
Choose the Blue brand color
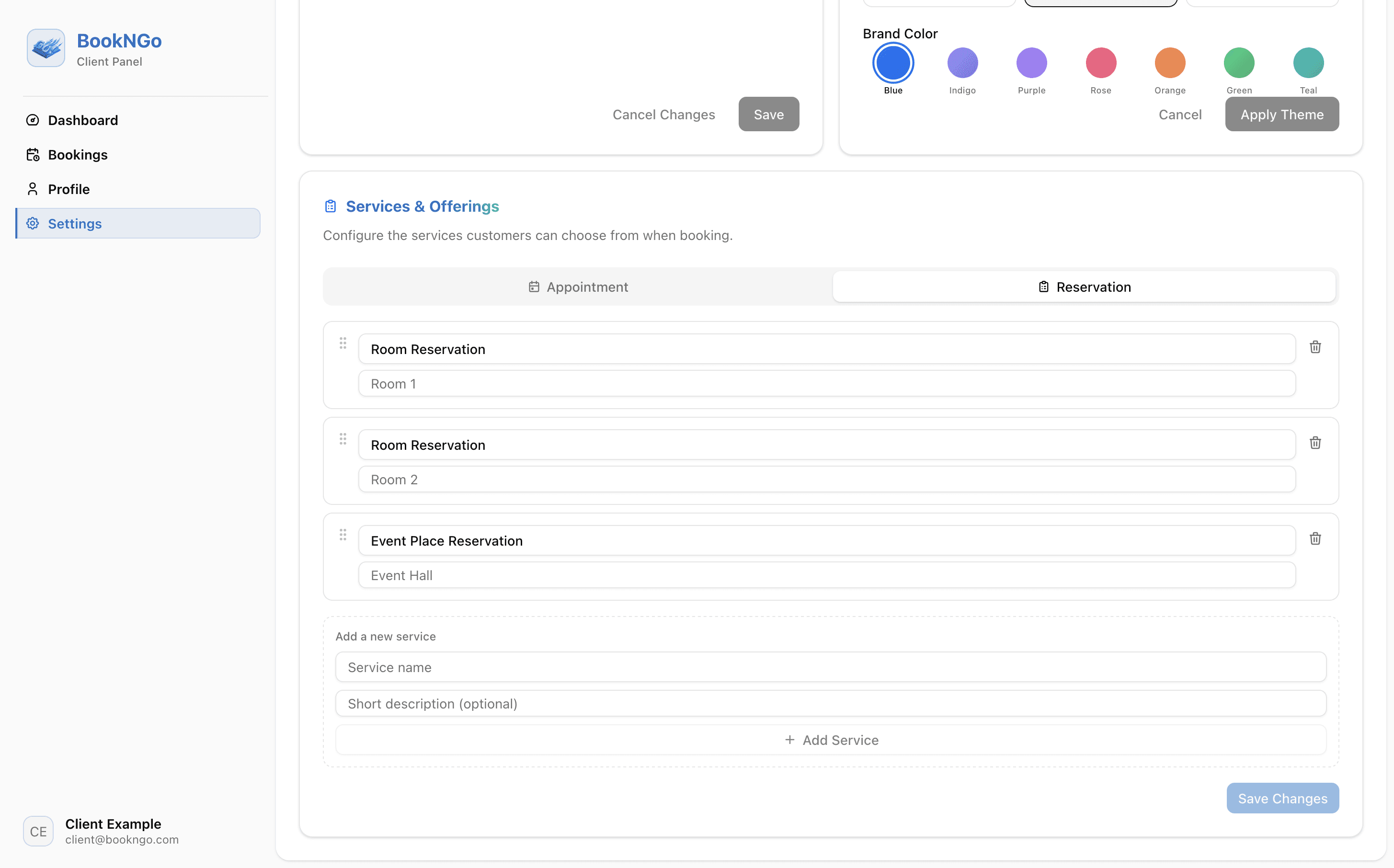click(893, 63)
